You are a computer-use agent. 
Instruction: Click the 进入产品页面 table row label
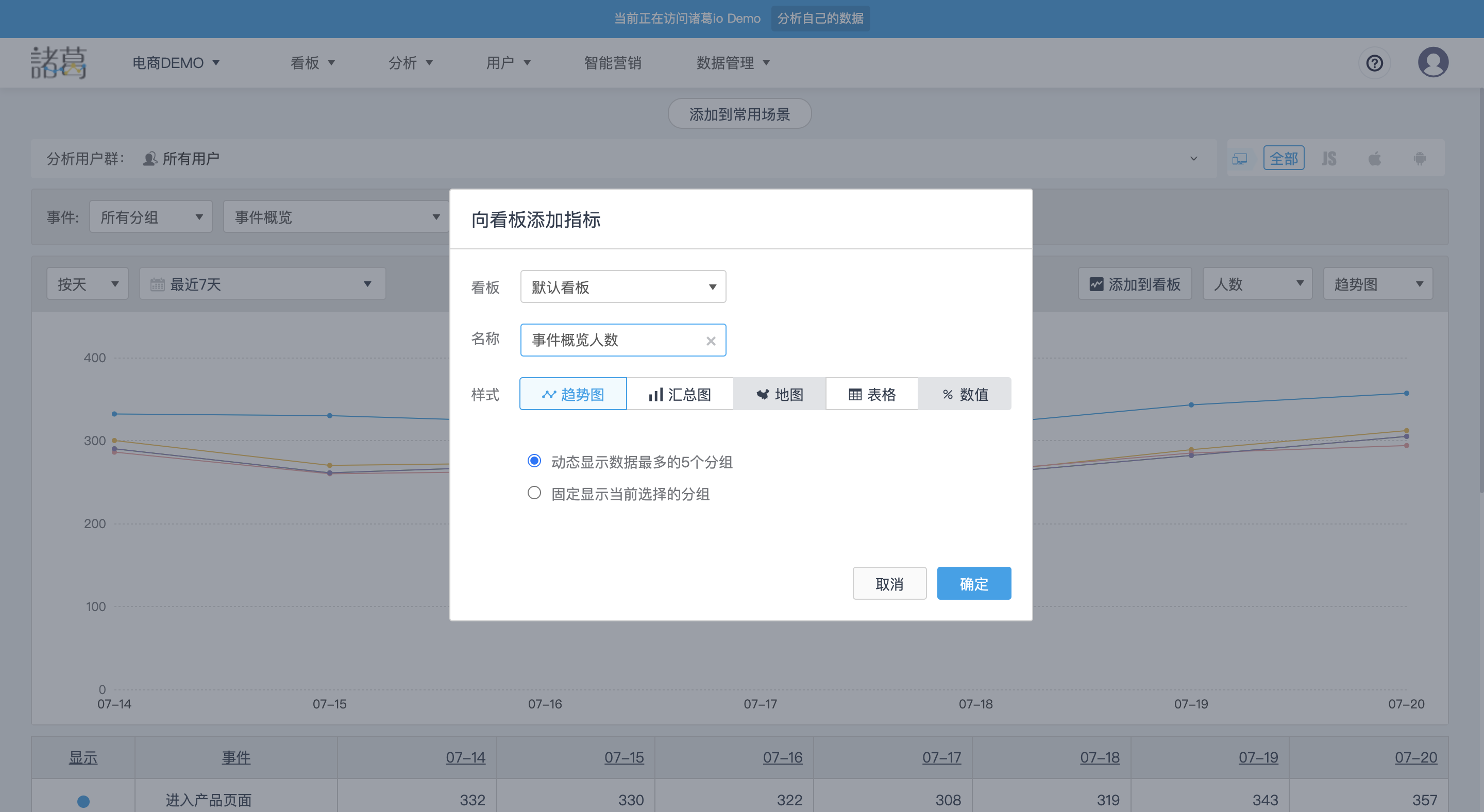(209, 800)
